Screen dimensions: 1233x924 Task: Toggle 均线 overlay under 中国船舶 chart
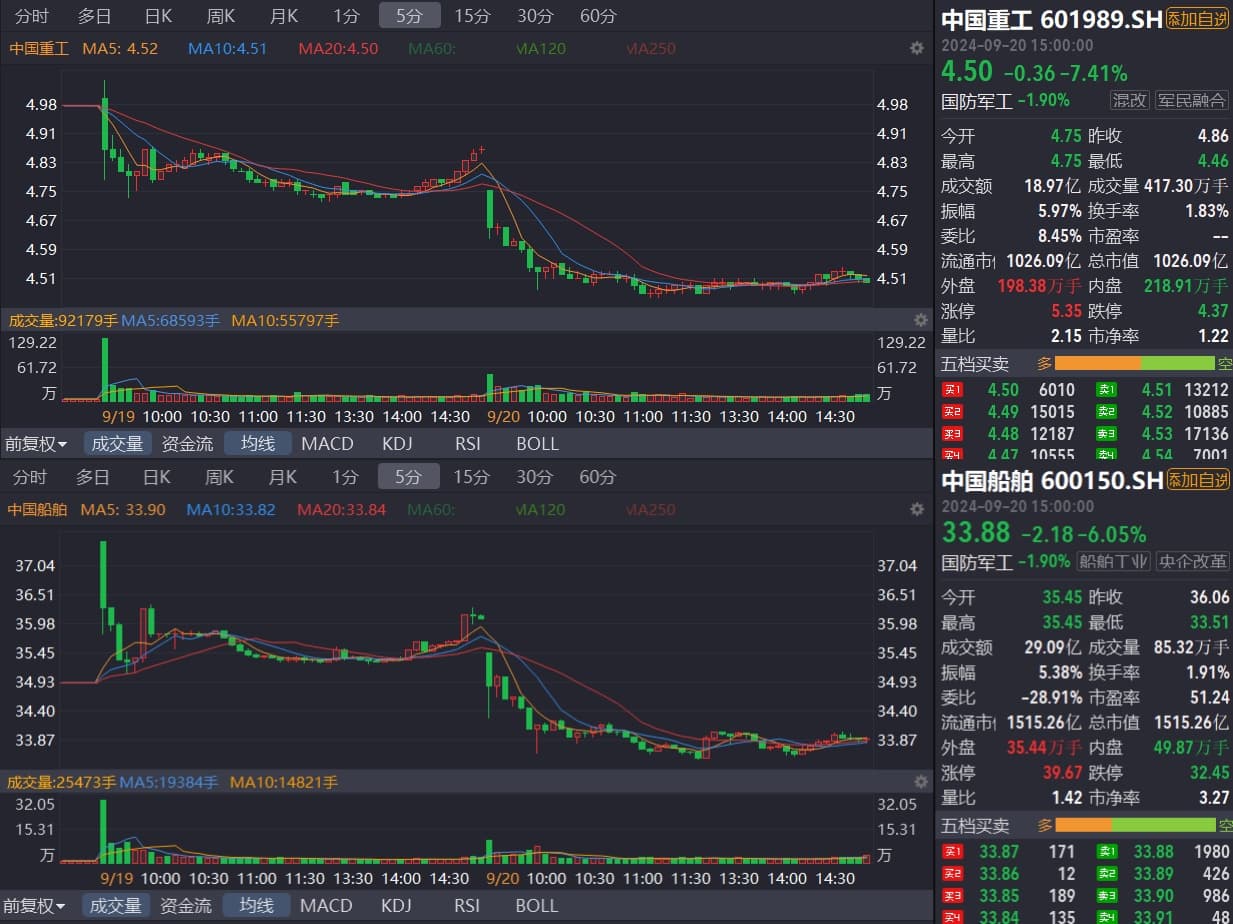256,905
